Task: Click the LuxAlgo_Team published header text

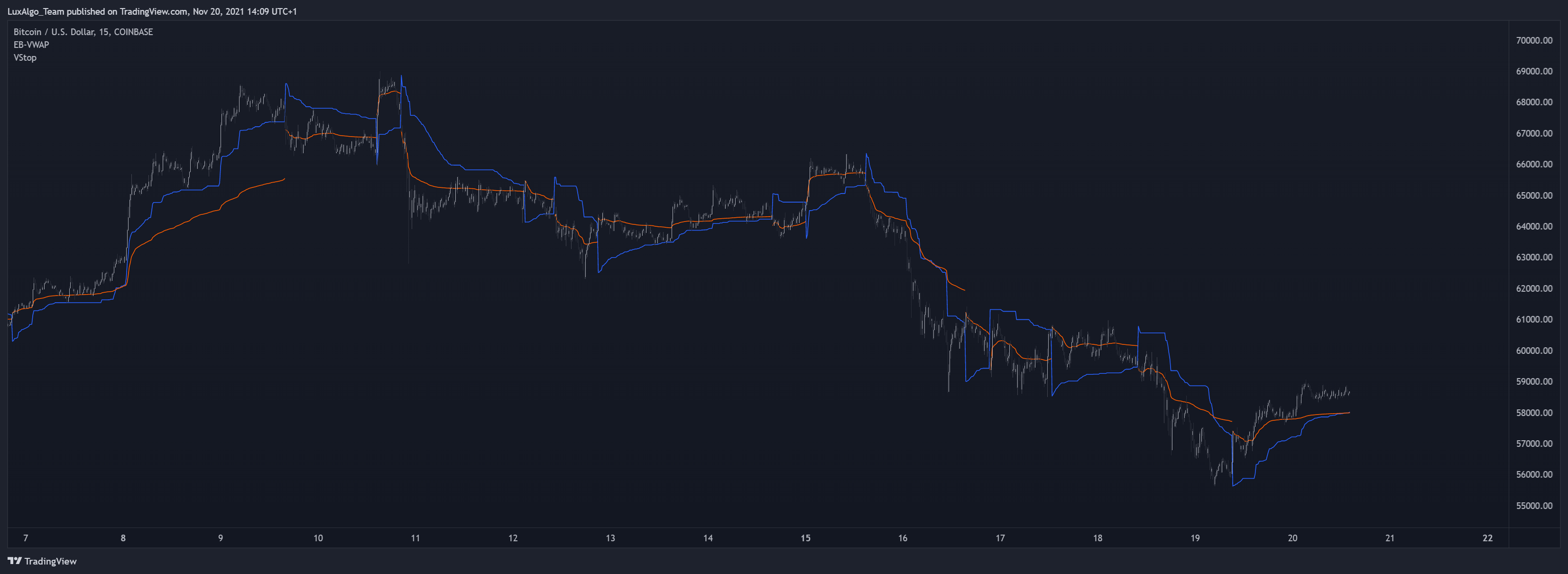Action: (x=152, y=11)
